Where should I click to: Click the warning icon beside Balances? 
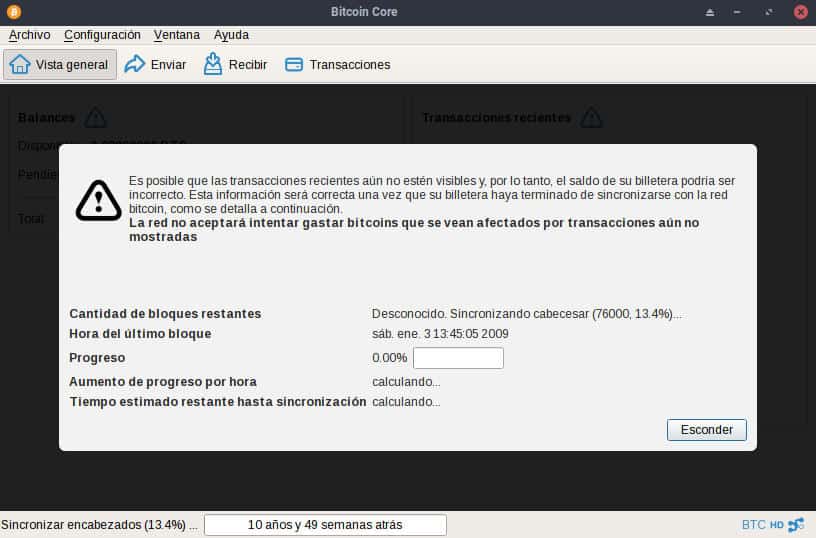click(x=95, y=118)
